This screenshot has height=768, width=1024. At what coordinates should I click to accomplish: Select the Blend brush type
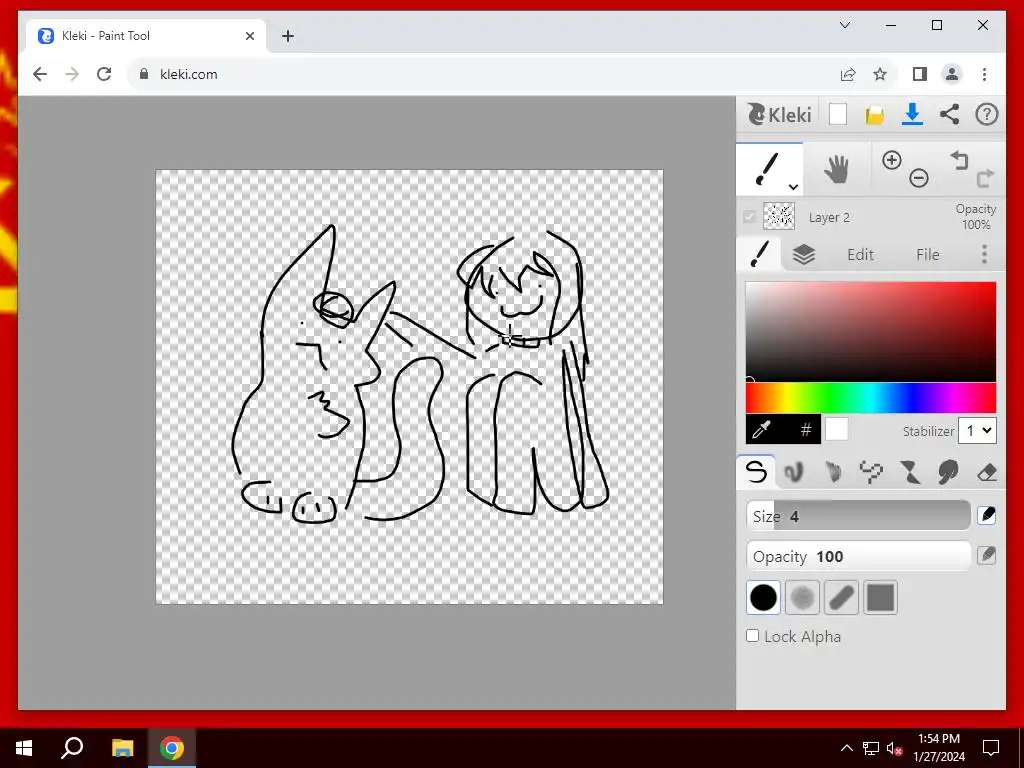point(794,472)
